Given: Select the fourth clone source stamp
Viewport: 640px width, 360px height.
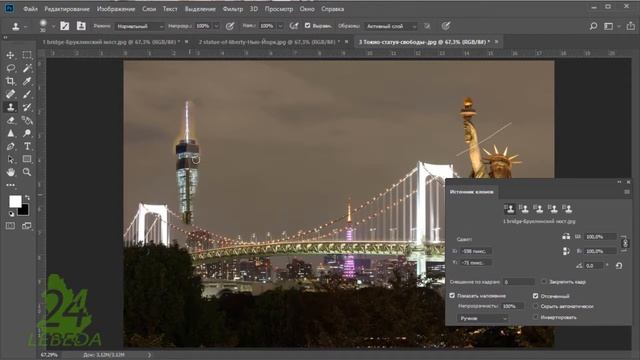Looking at the screenshot, I should click(x=553, y=209).
